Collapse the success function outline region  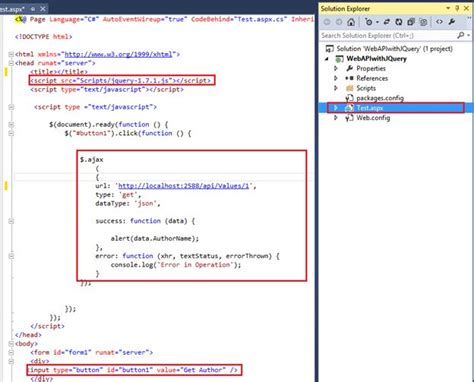pos(11,221)
